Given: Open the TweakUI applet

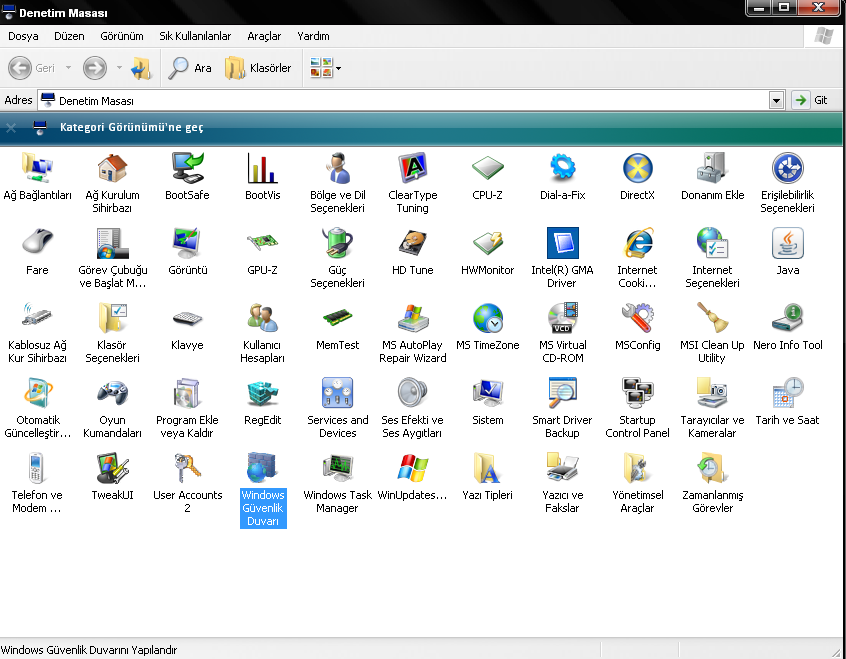Looking at the screenshot, I should [112, 468].
